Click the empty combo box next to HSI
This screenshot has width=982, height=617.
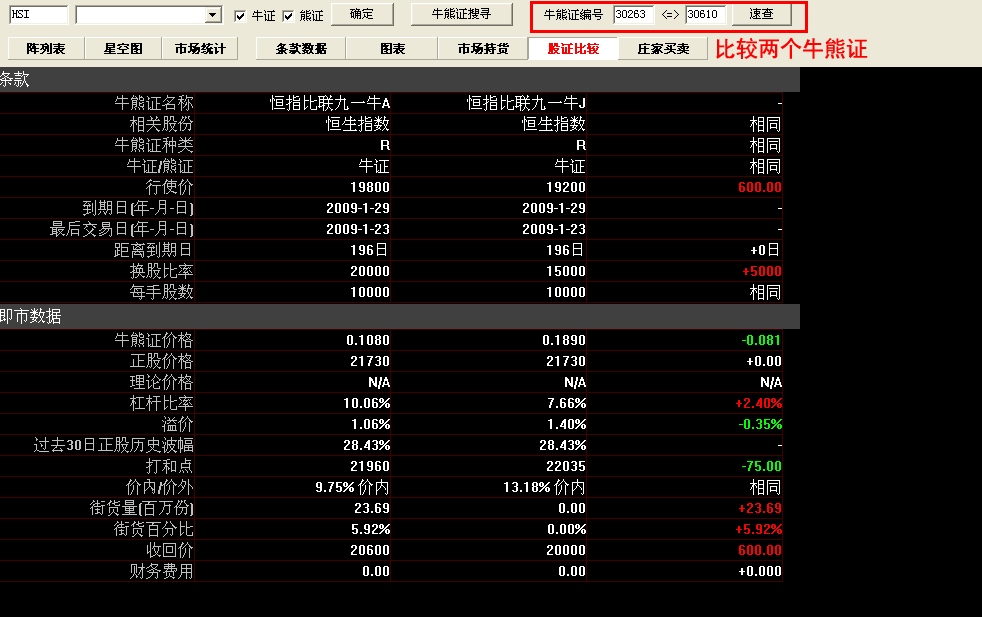tap(140, 15)
